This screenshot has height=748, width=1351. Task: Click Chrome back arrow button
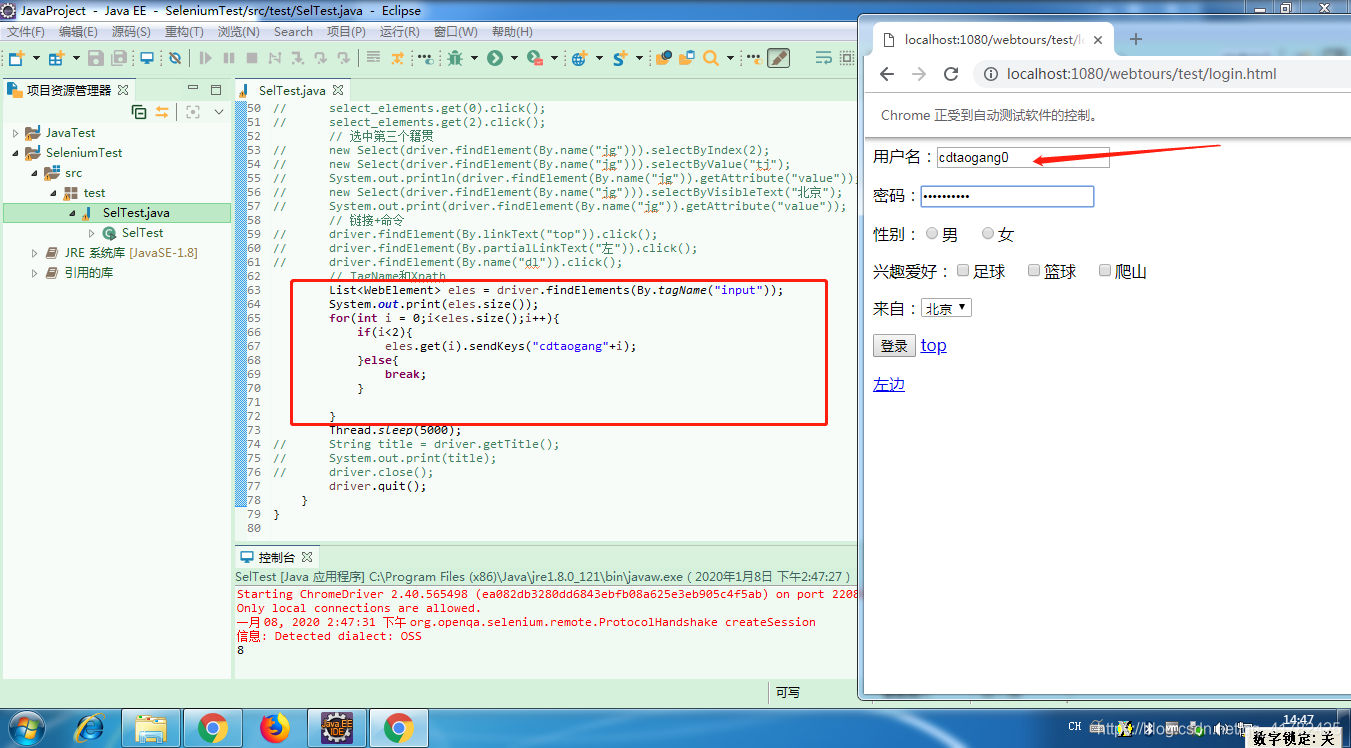click(x=887, y=74)
